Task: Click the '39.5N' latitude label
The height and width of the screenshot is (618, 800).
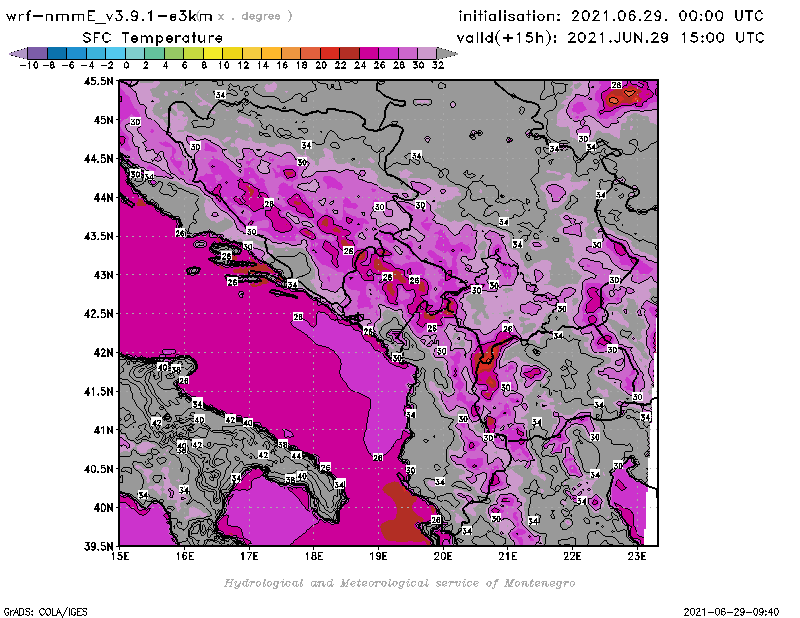Action: (98, 547)
